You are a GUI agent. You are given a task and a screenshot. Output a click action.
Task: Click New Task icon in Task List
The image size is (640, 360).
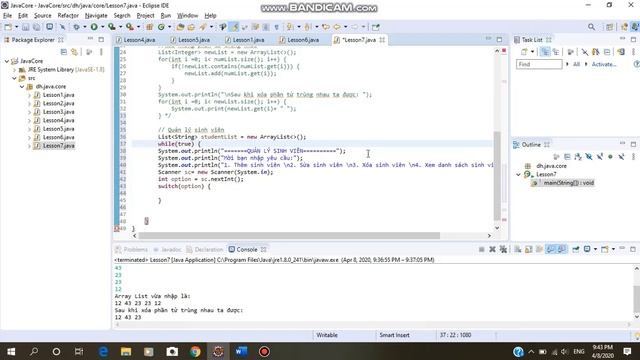(x=524, y=52)
